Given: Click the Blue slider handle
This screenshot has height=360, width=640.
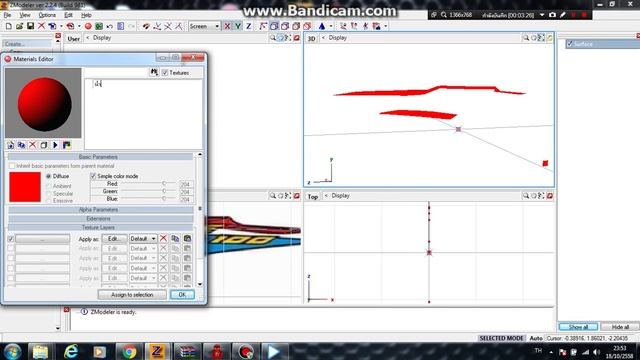Looking at the screenshot, I should point(164,198).
